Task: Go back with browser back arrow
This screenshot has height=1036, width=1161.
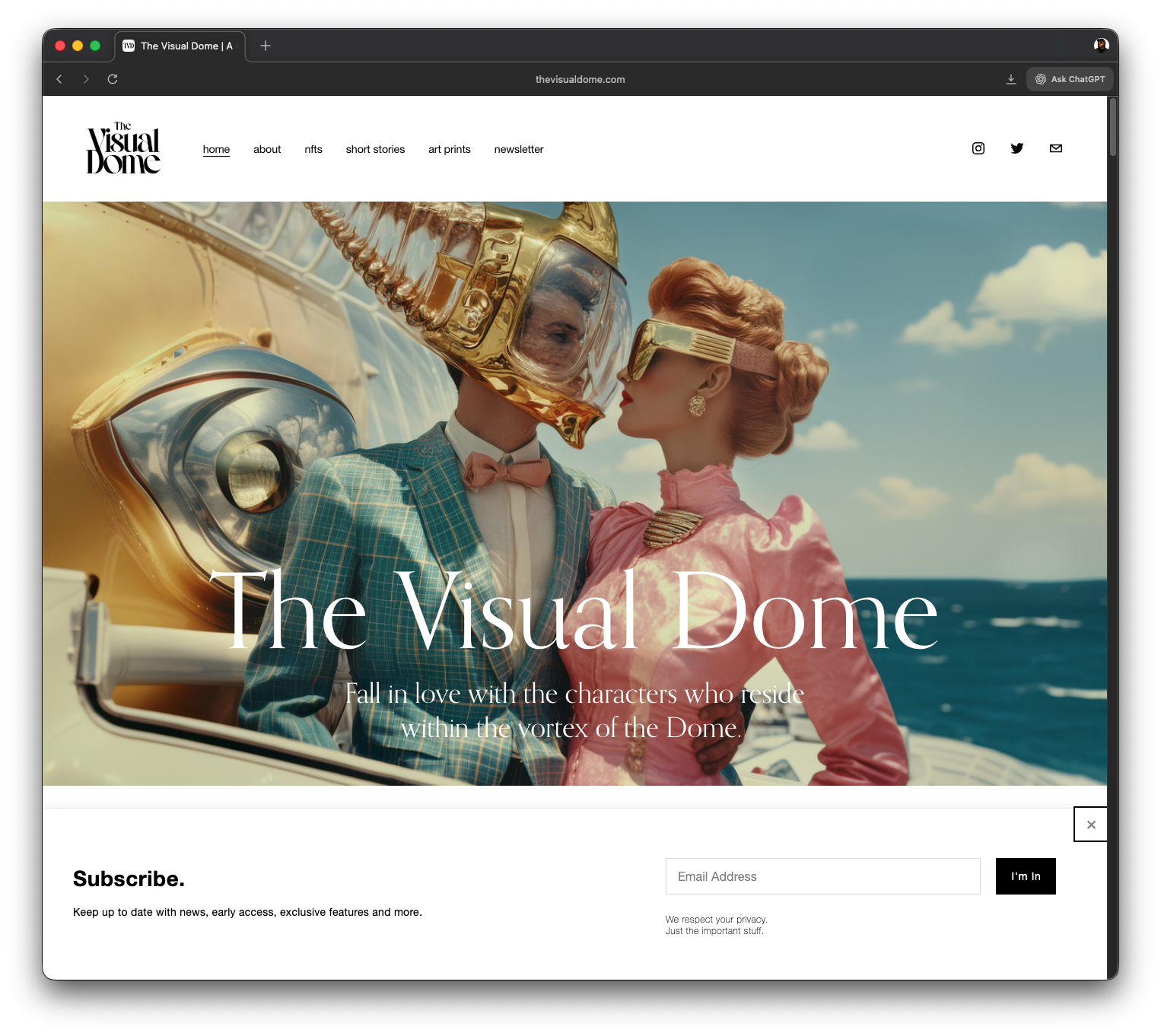Action: (59, 79)
